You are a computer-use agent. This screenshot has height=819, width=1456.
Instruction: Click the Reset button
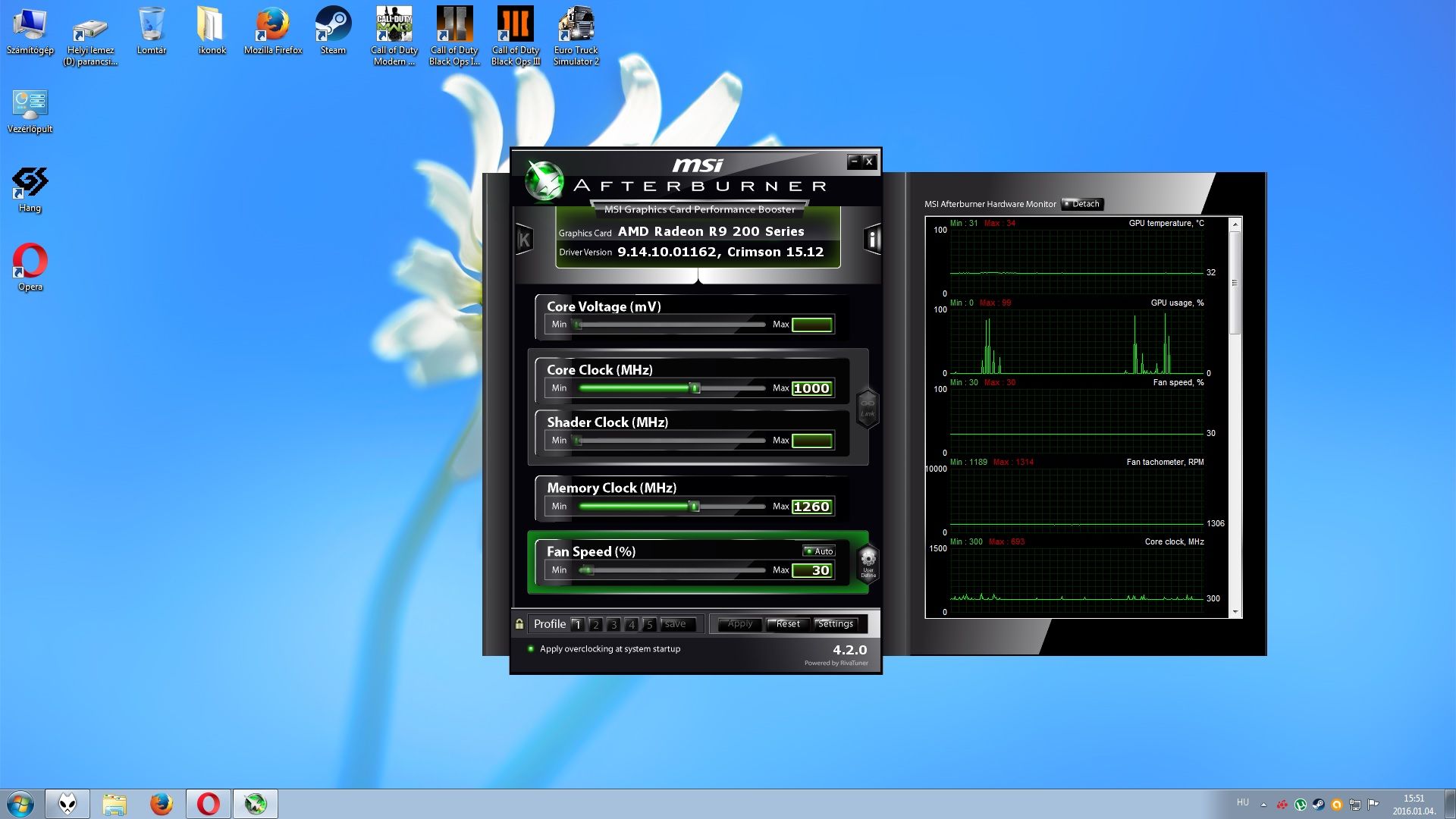[788, 624]
